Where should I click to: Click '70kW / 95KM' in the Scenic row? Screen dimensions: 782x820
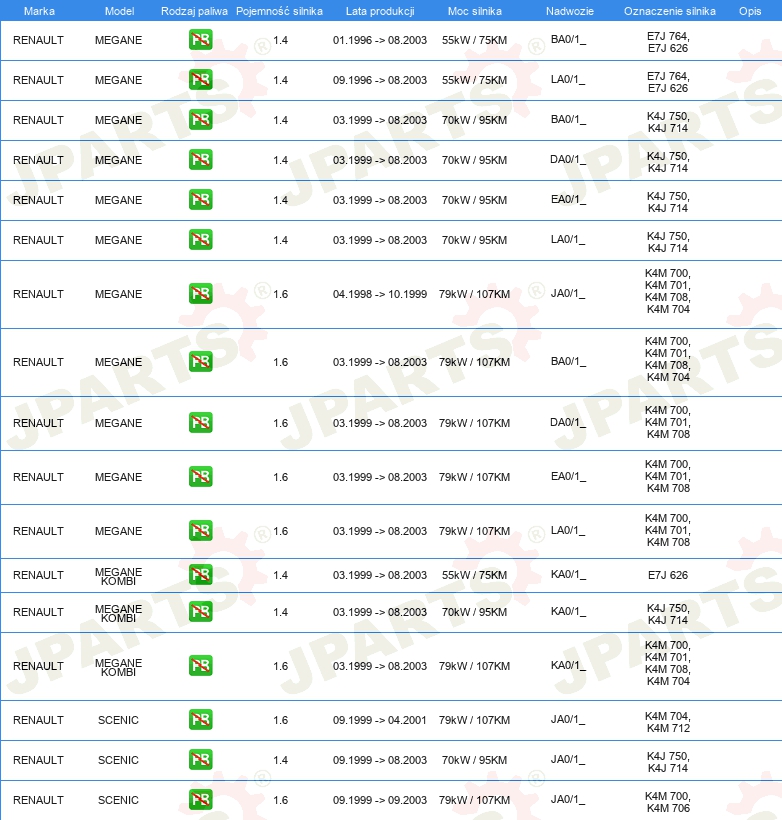click(x=474, y=760)
